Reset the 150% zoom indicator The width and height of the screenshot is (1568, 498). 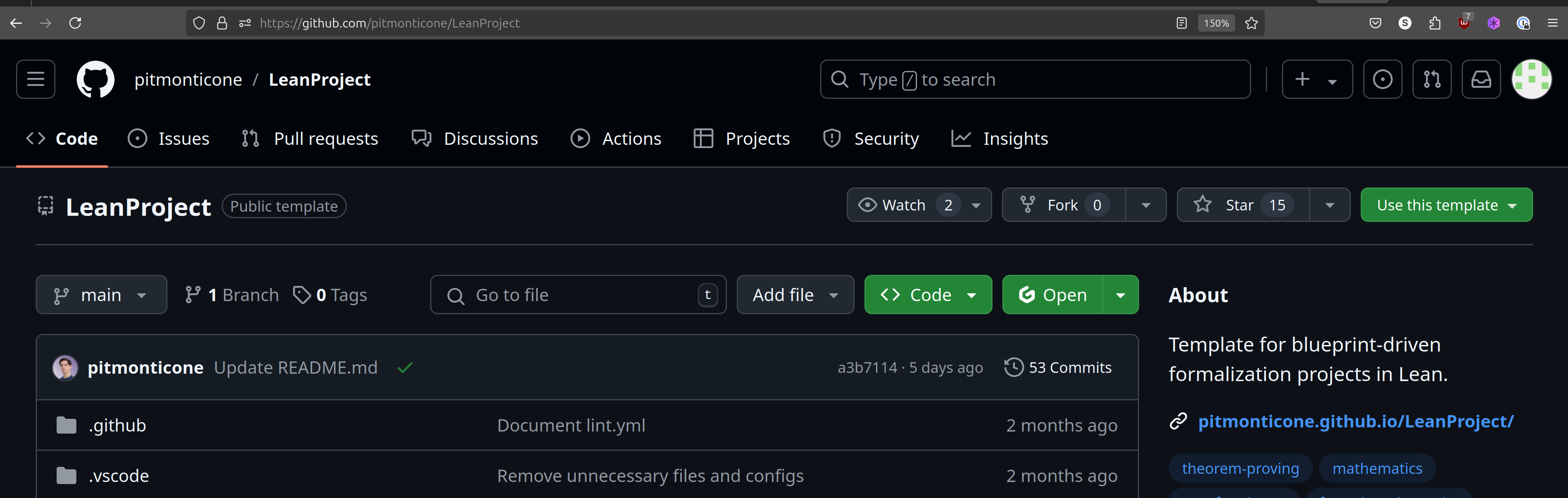[x=1216, y=23]
